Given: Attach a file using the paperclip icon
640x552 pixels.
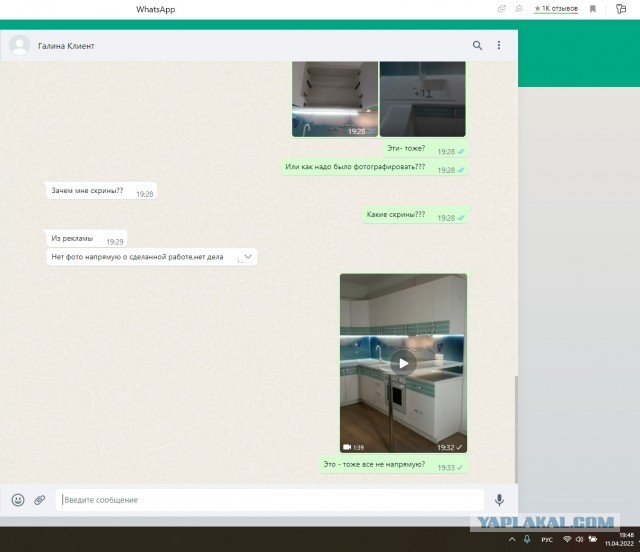Looking at the screenshot, I should (x=40, y=500).
